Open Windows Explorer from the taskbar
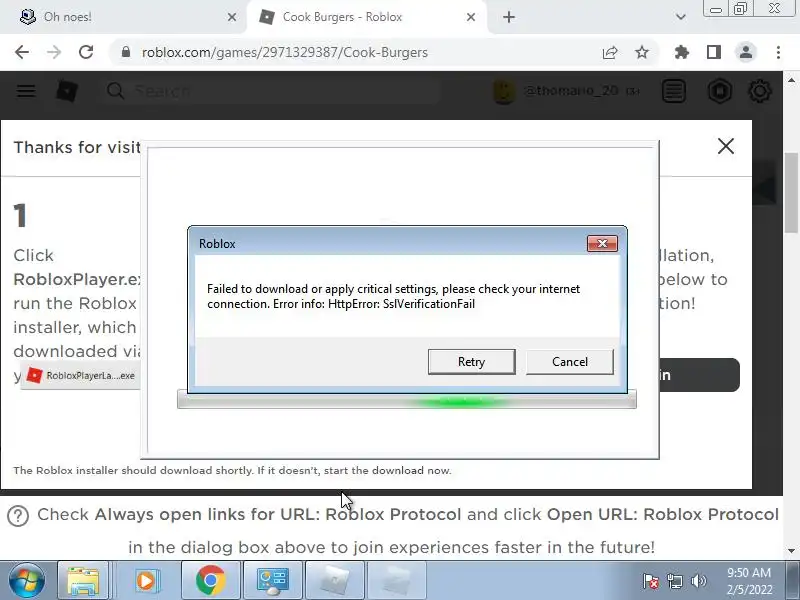 pyautogui.click(x=83, y=580)
